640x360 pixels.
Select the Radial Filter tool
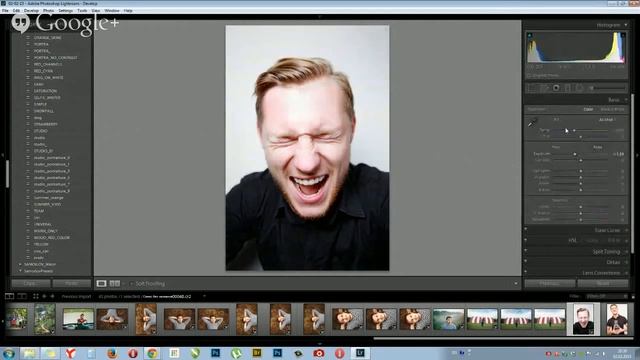pyautogui.click(x=579, y=88)
